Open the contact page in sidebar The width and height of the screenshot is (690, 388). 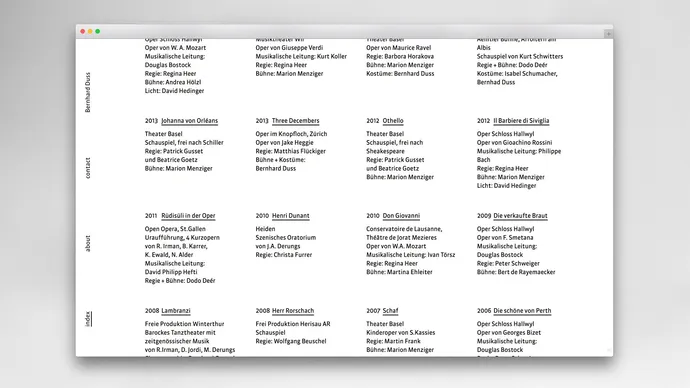88,168
